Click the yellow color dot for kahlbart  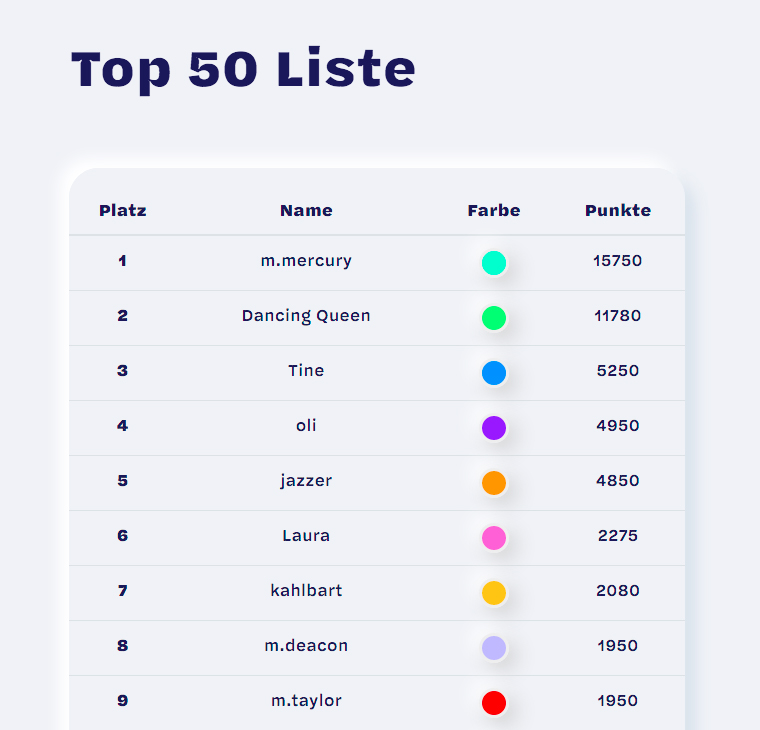click(x=494, y=593)
